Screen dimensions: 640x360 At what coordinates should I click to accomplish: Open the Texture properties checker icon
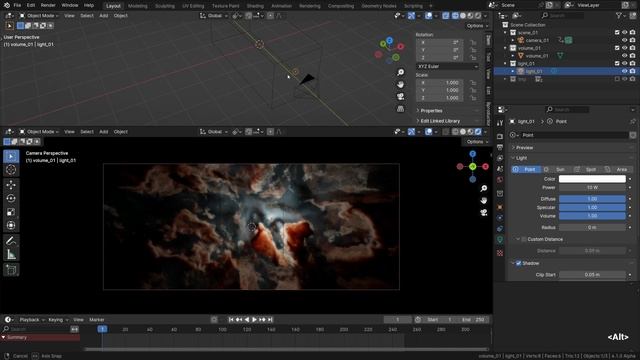(500, 253)
